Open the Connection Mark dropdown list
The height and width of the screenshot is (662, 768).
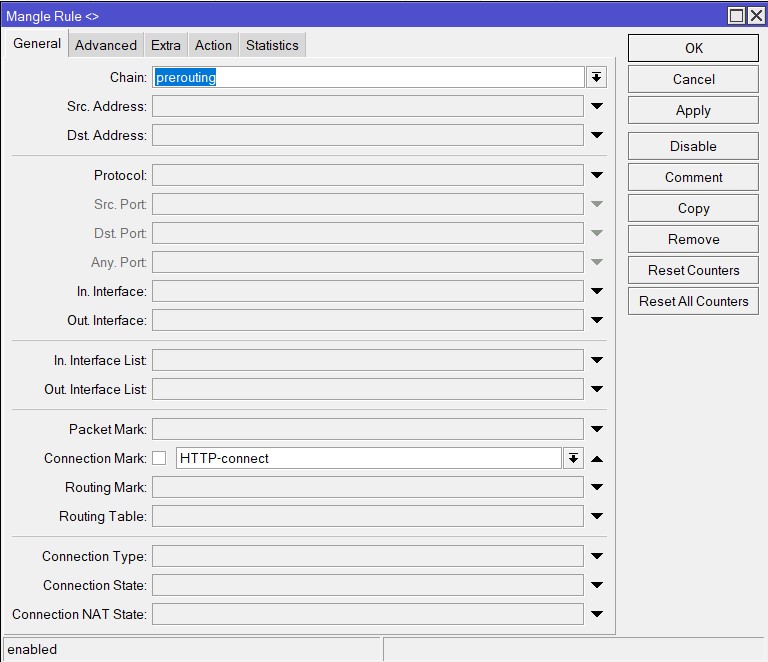click(573, 458)
